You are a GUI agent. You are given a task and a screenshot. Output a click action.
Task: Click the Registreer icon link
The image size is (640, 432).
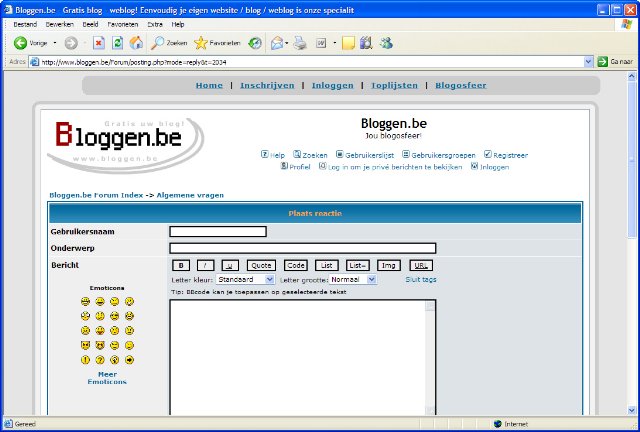point(488,155)
